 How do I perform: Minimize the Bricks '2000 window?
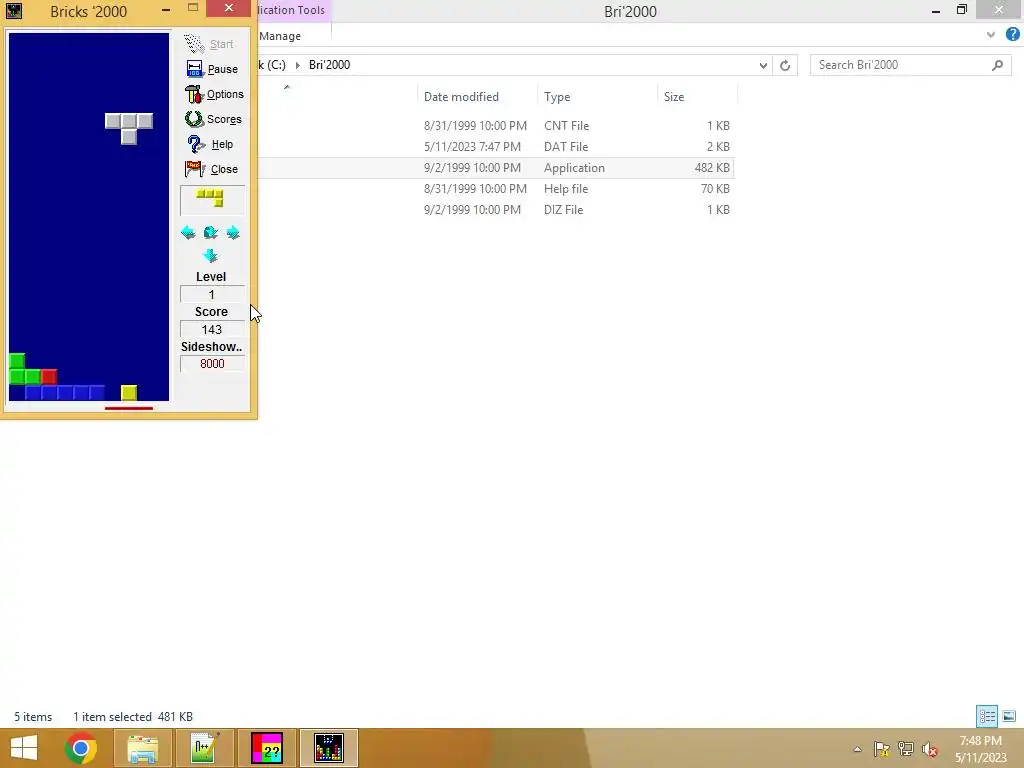pos(166,10)
